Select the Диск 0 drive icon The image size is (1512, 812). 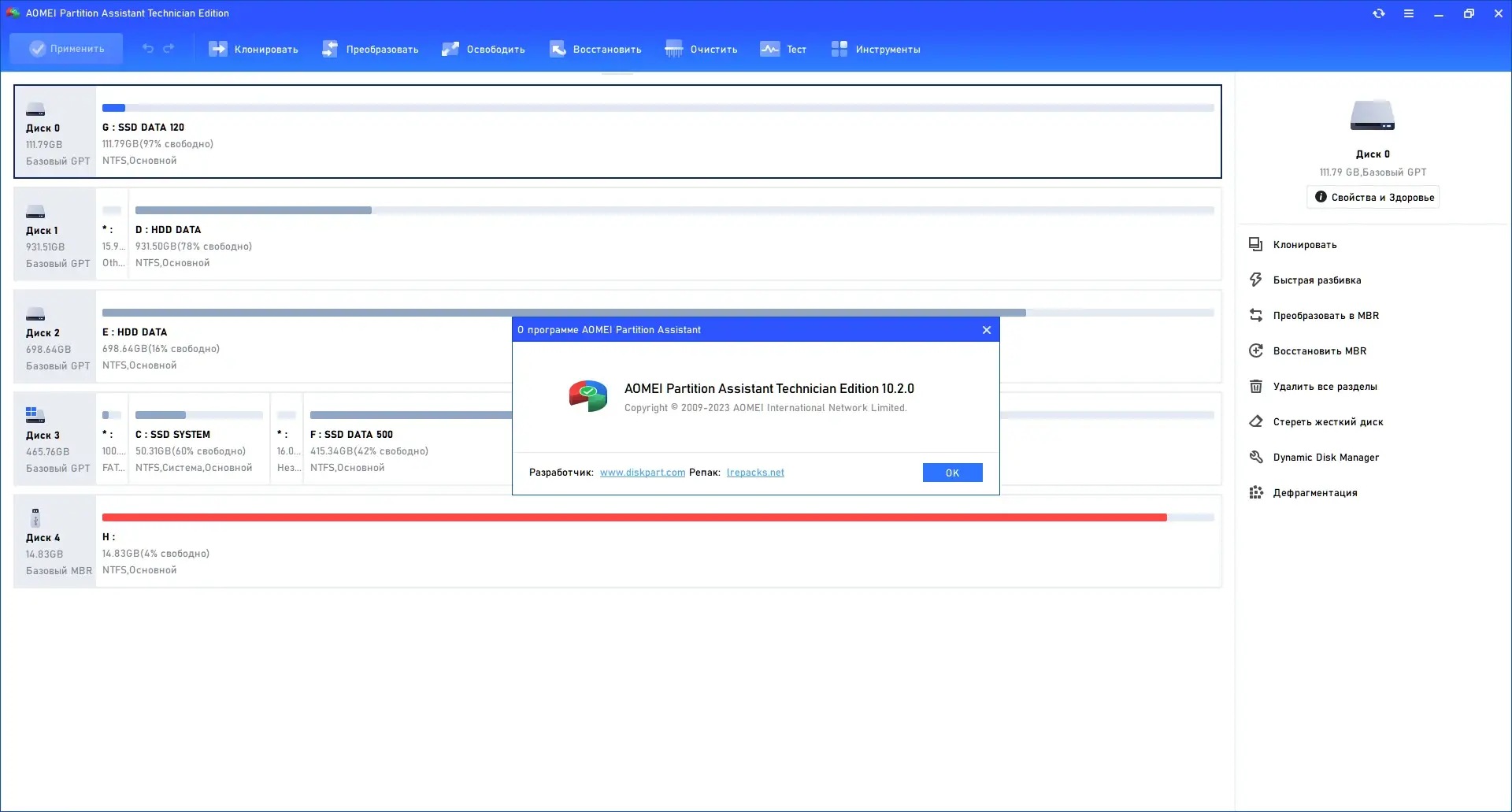(x=35, y=109)
